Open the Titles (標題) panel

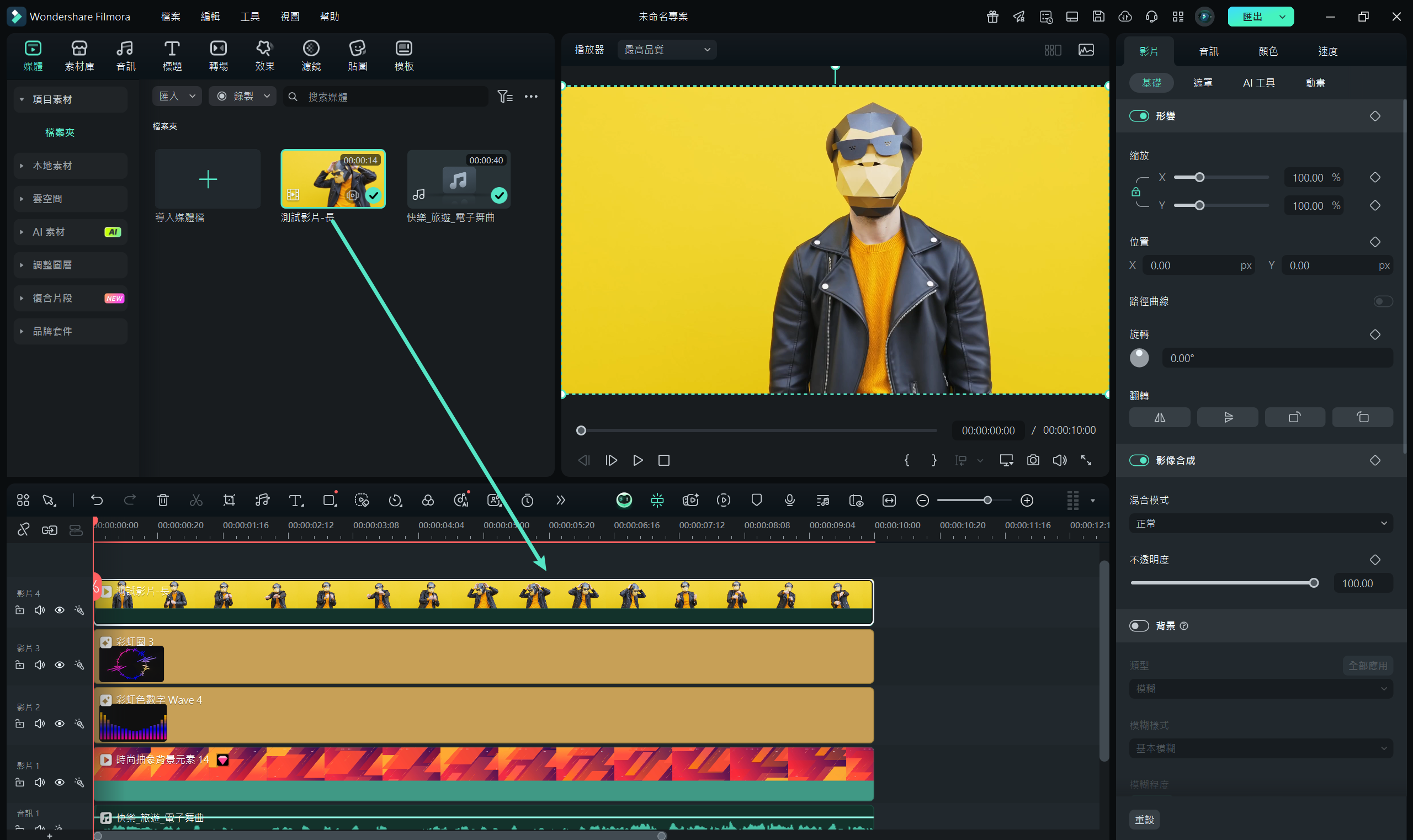pyautogui.click(x=172, y=56)
